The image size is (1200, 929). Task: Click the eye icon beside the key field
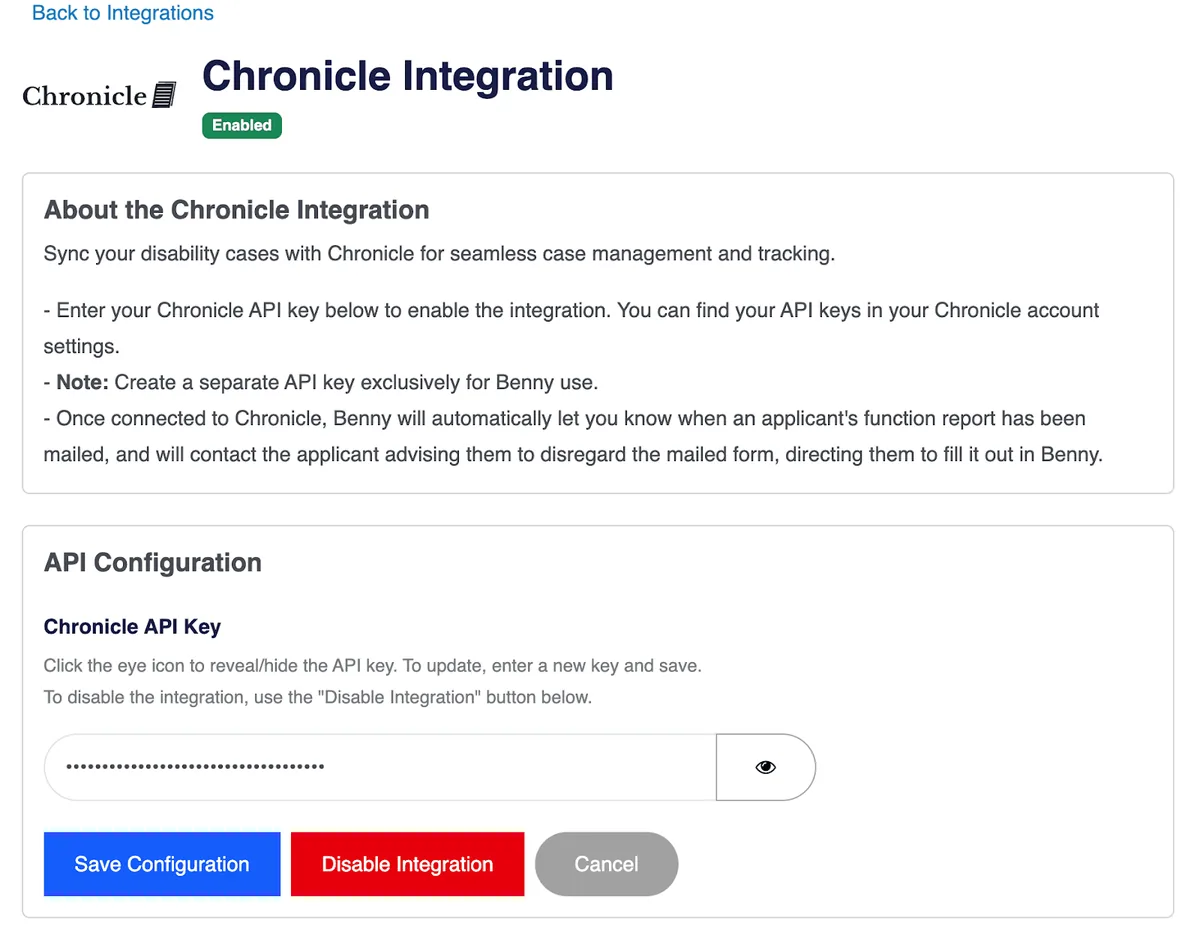point(765,766)
